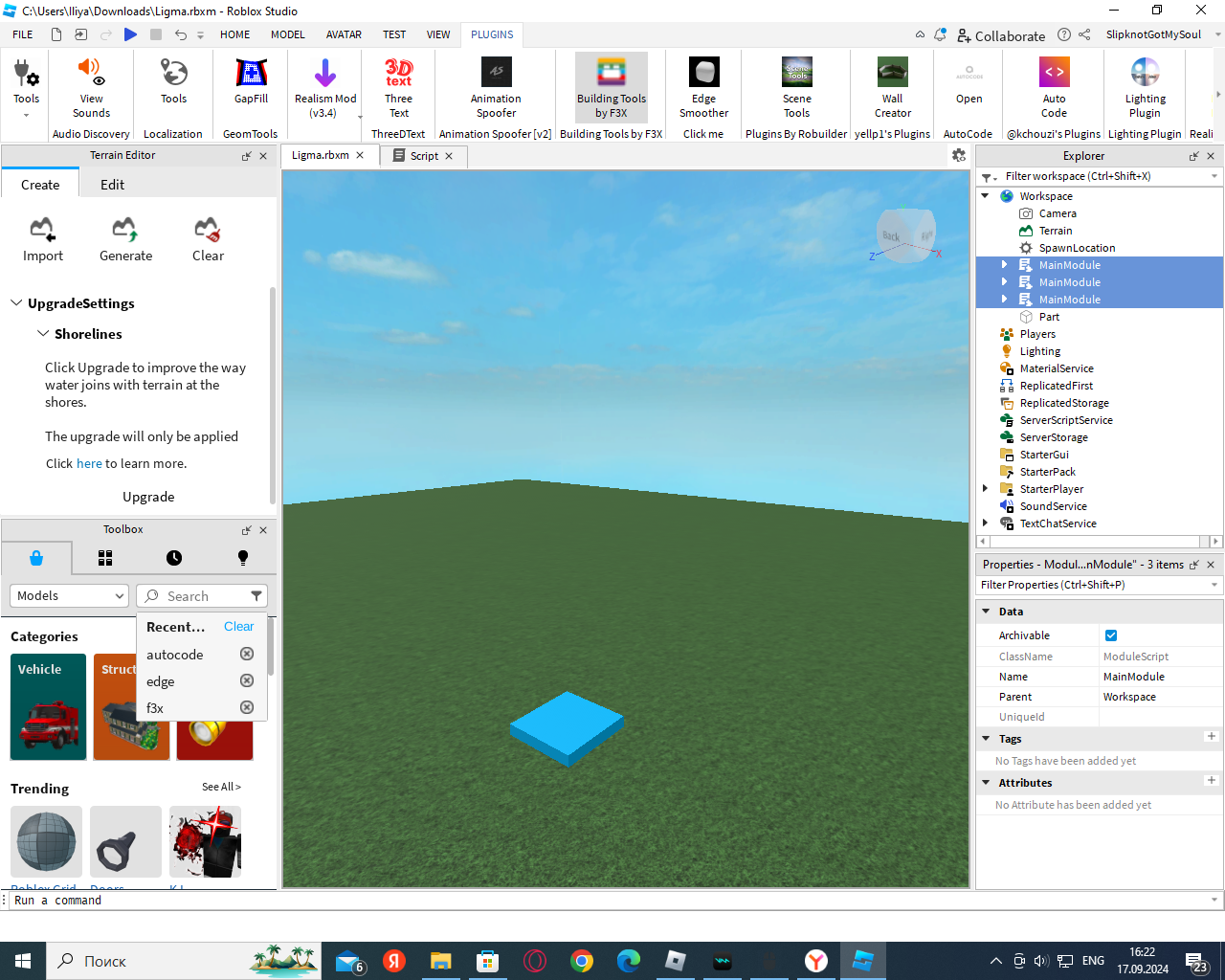Viewport: 1225px width, 980px height.
Task: Select the Vehicle category thumbnail
Action: pyautogui.click(x=49, y=707)
